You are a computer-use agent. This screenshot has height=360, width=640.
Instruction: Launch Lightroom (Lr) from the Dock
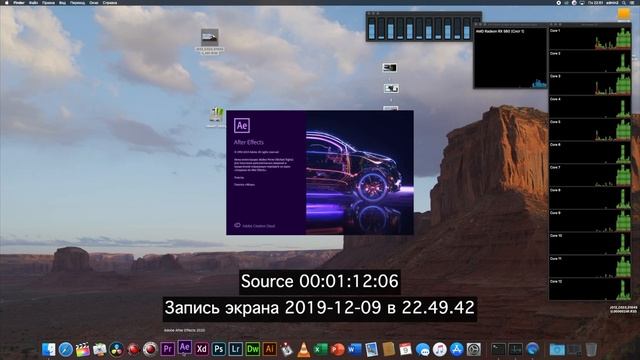pyautogui.click(x=236, y=349)
